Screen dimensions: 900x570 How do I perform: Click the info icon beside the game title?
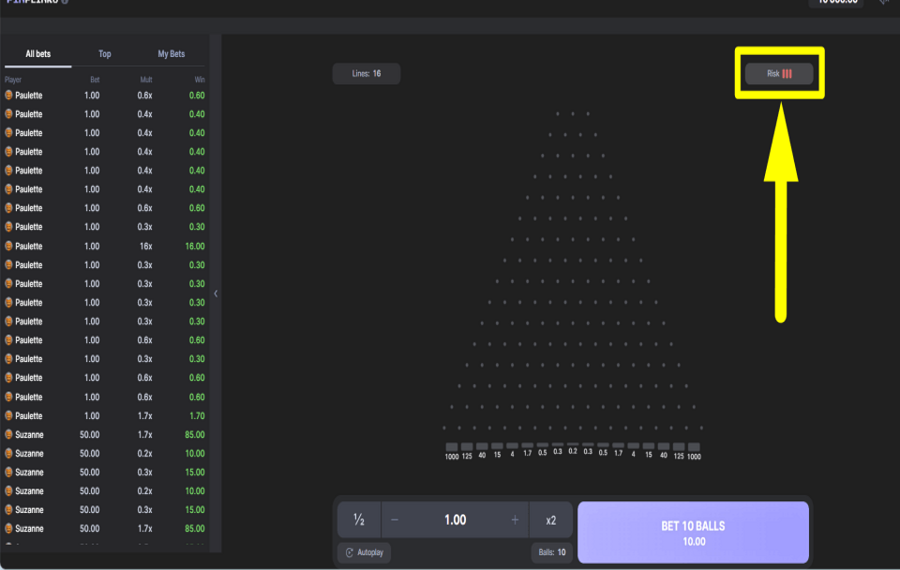(65, 2)
